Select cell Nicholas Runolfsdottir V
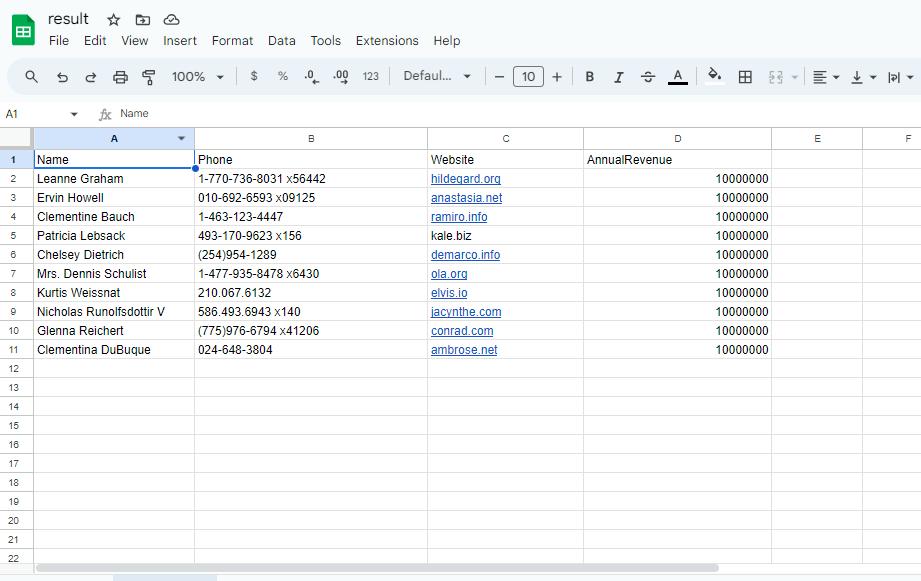Image resolution: width=921 pixels, height=581 pixels. coord(114,312)
